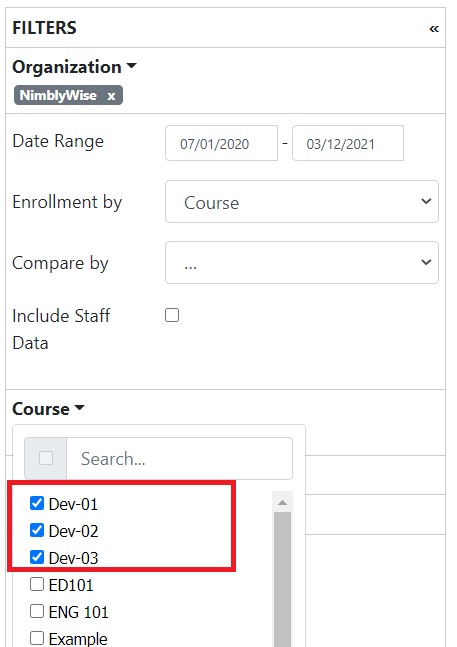The image size is (457, 647).
Task: Remove the NimblyWise organization tag
Action: (x=111, y=96)
